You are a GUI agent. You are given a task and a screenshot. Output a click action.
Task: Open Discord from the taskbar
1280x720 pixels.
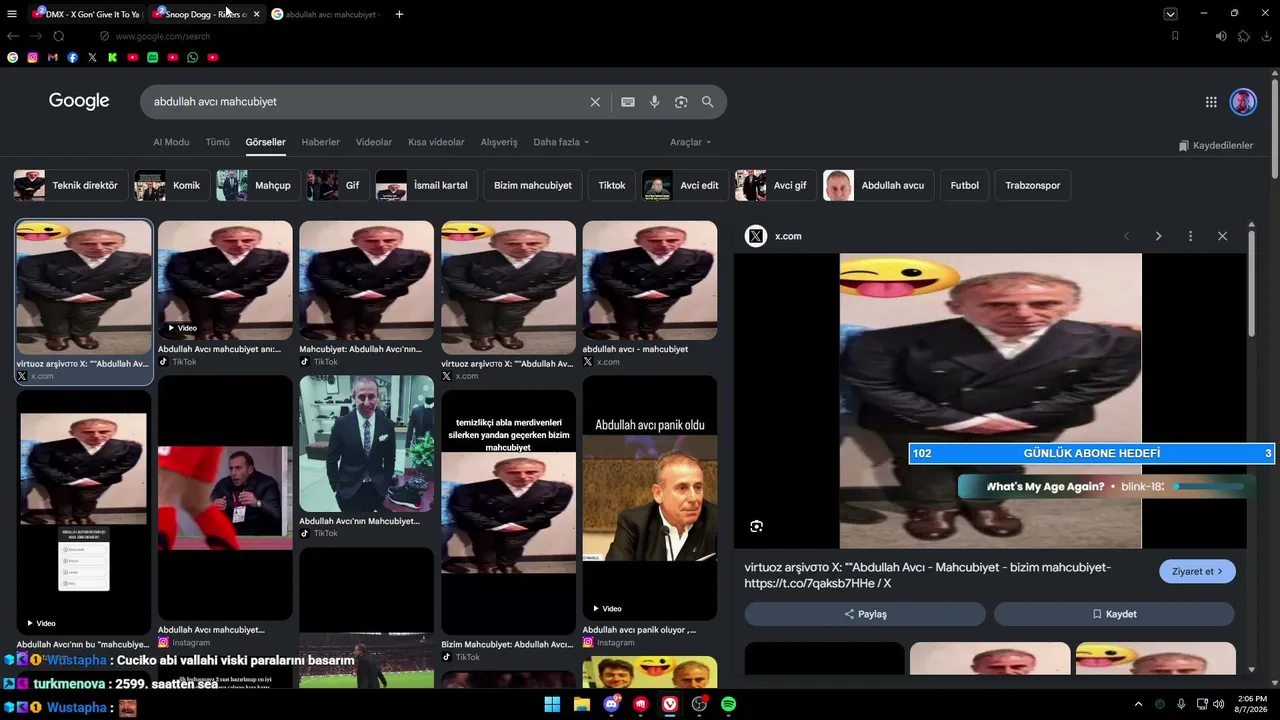point(611,704)
